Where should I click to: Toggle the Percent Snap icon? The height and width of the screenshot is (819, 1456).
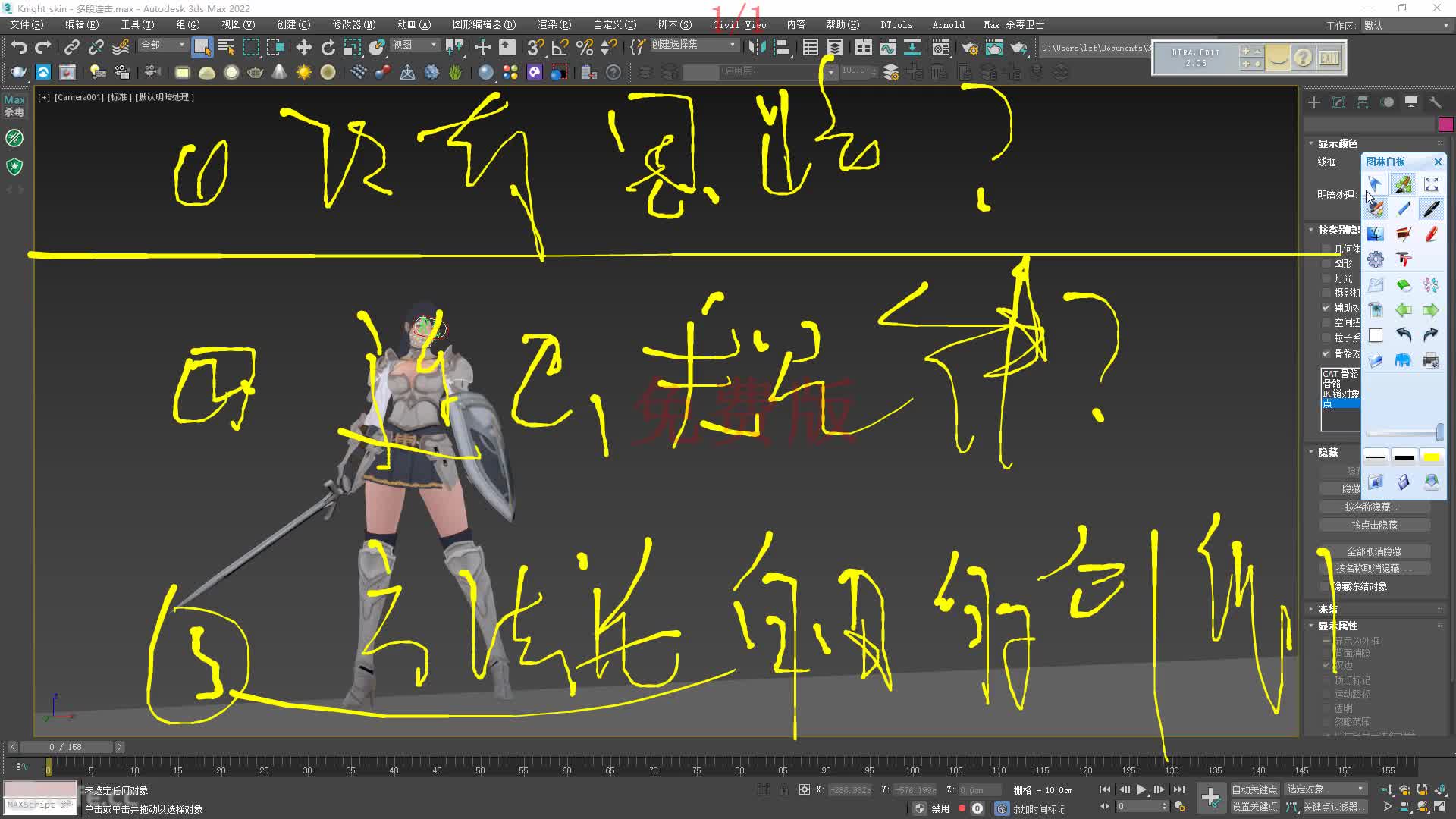point(585,48)
